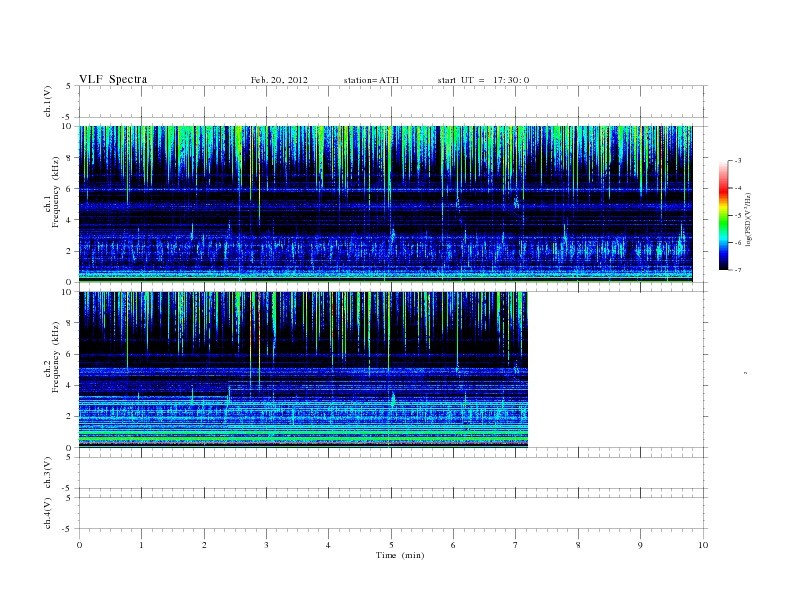The width and height of the screenshot is (792, 612).
Task: Click time axis tick label "1"
Action: pyautogui.click(x=141, y=545)
